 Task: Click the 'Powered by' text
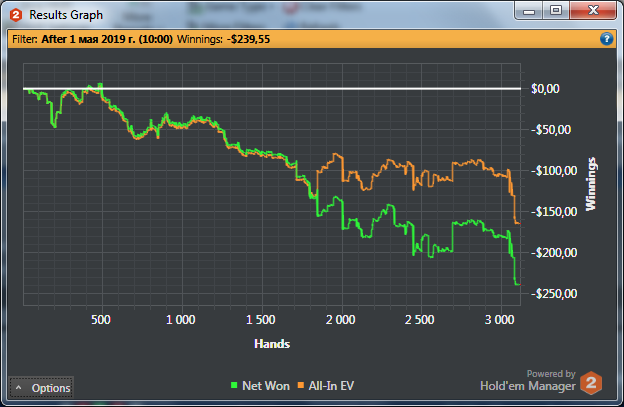click(x=551, y=374)
